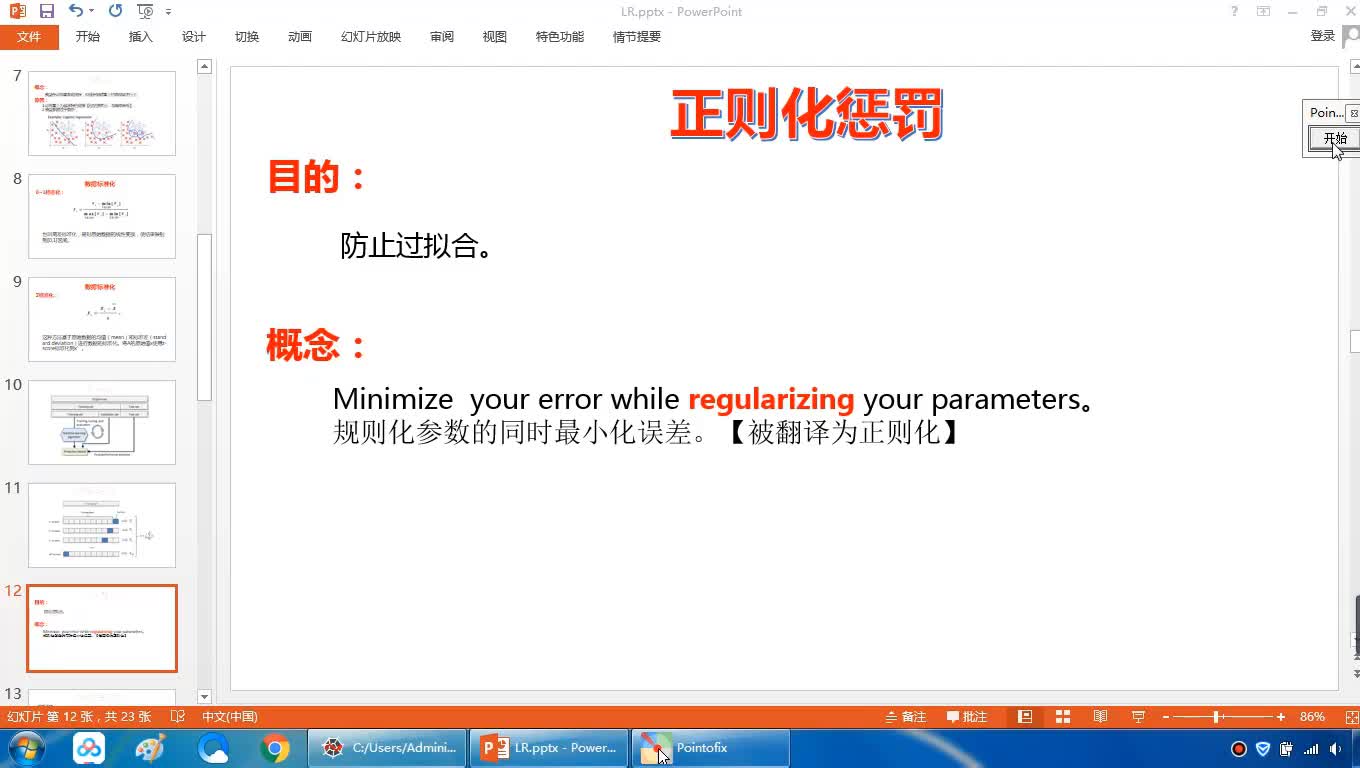Viewport: 1360px width, 768px height.
Task: Click the Save icon in quick access toolbar
Action: [x=47, y=11]
